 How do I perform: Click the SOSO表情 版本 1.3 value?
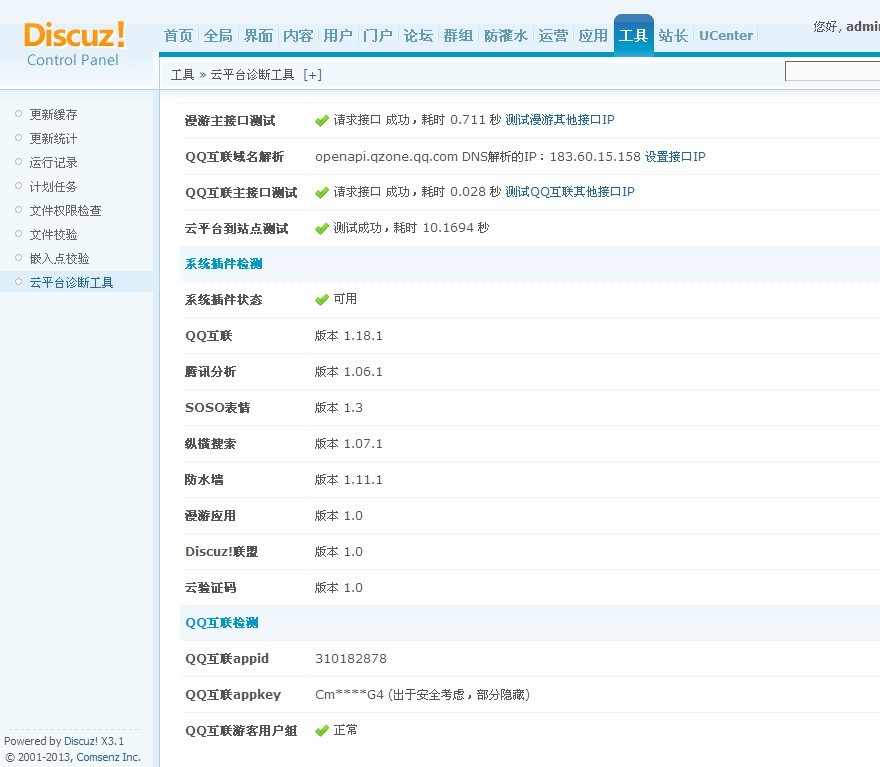(x=338, y=407)
